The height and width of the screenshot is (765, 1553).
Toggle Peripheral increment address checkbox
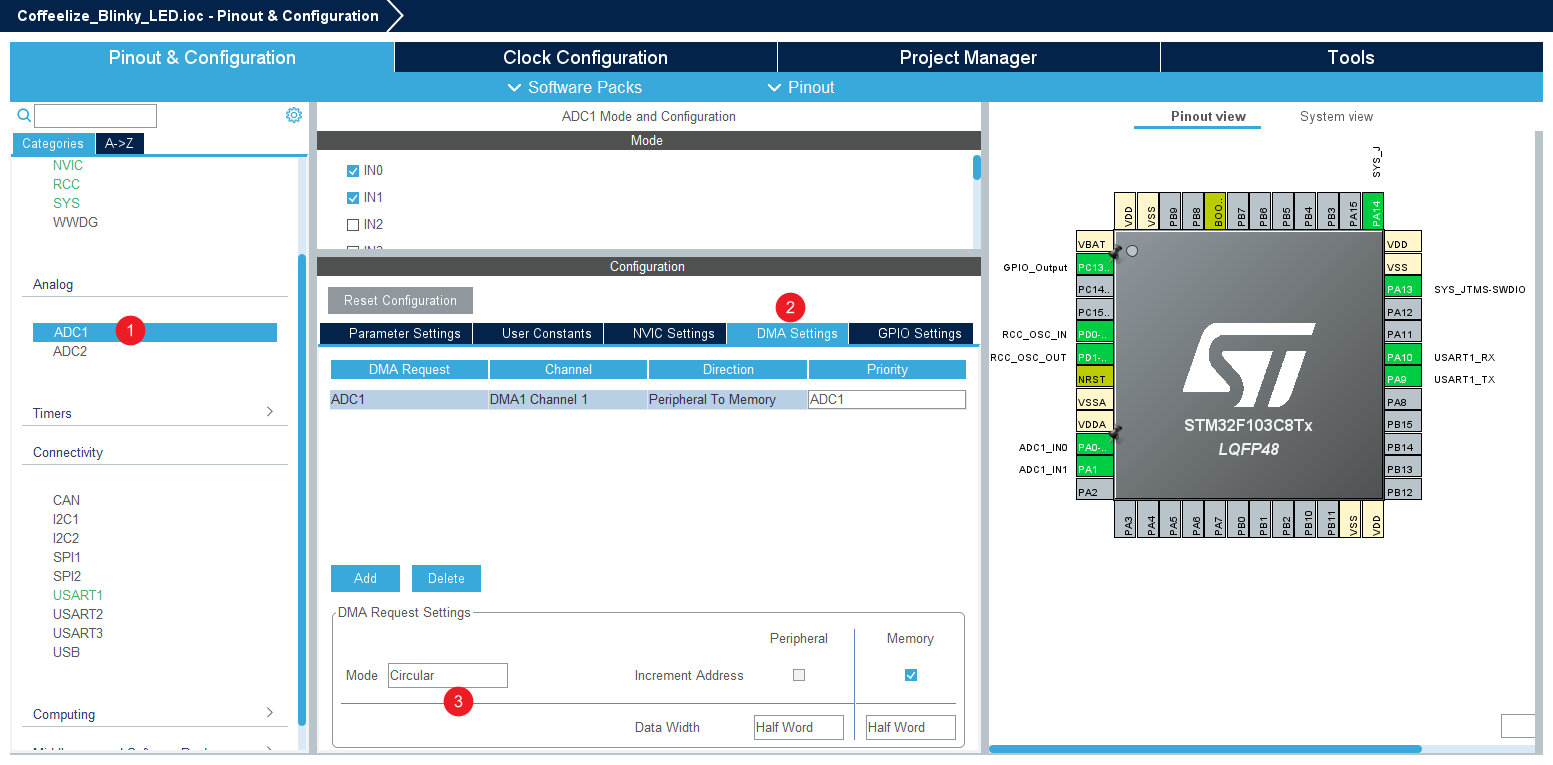(798, 675)
